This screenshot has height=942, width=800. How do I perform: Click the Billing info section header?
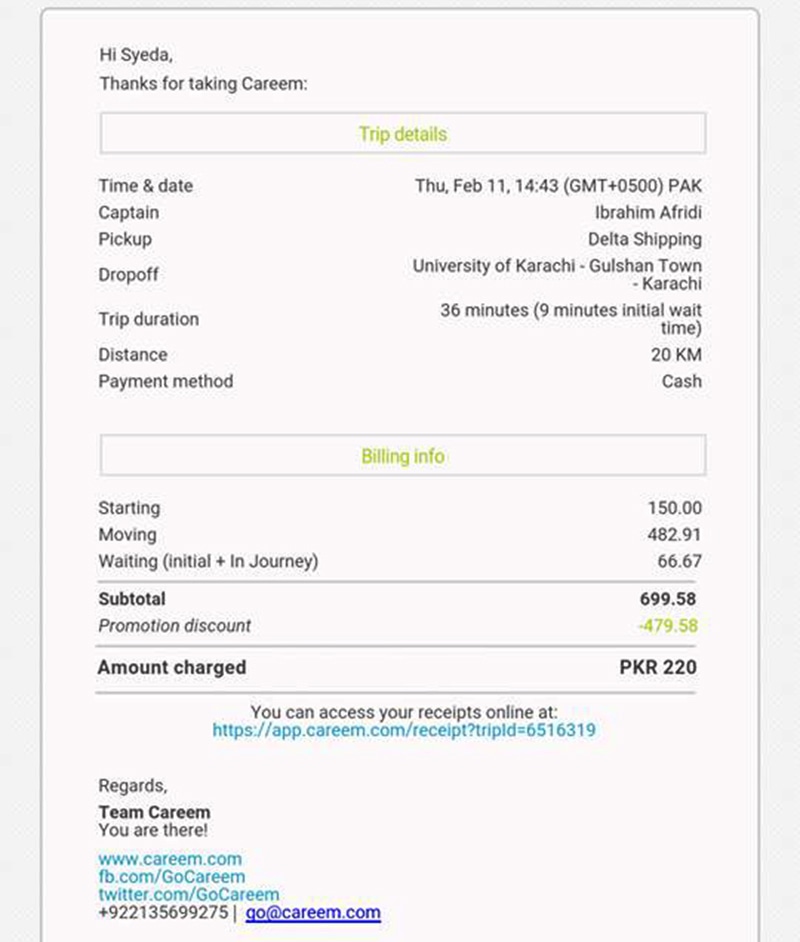(402, 456)
